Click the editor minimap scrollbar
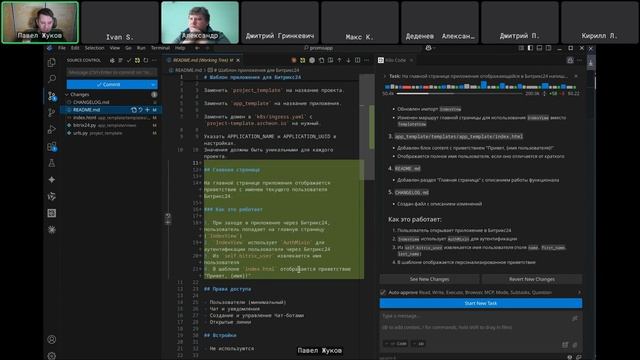The image size is (640, 360). pos(367,127)
